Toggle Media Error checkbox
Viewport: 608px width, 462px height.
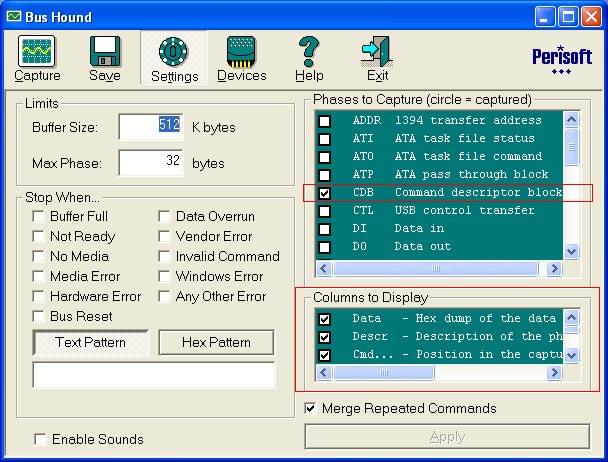[x=38, y=277]
